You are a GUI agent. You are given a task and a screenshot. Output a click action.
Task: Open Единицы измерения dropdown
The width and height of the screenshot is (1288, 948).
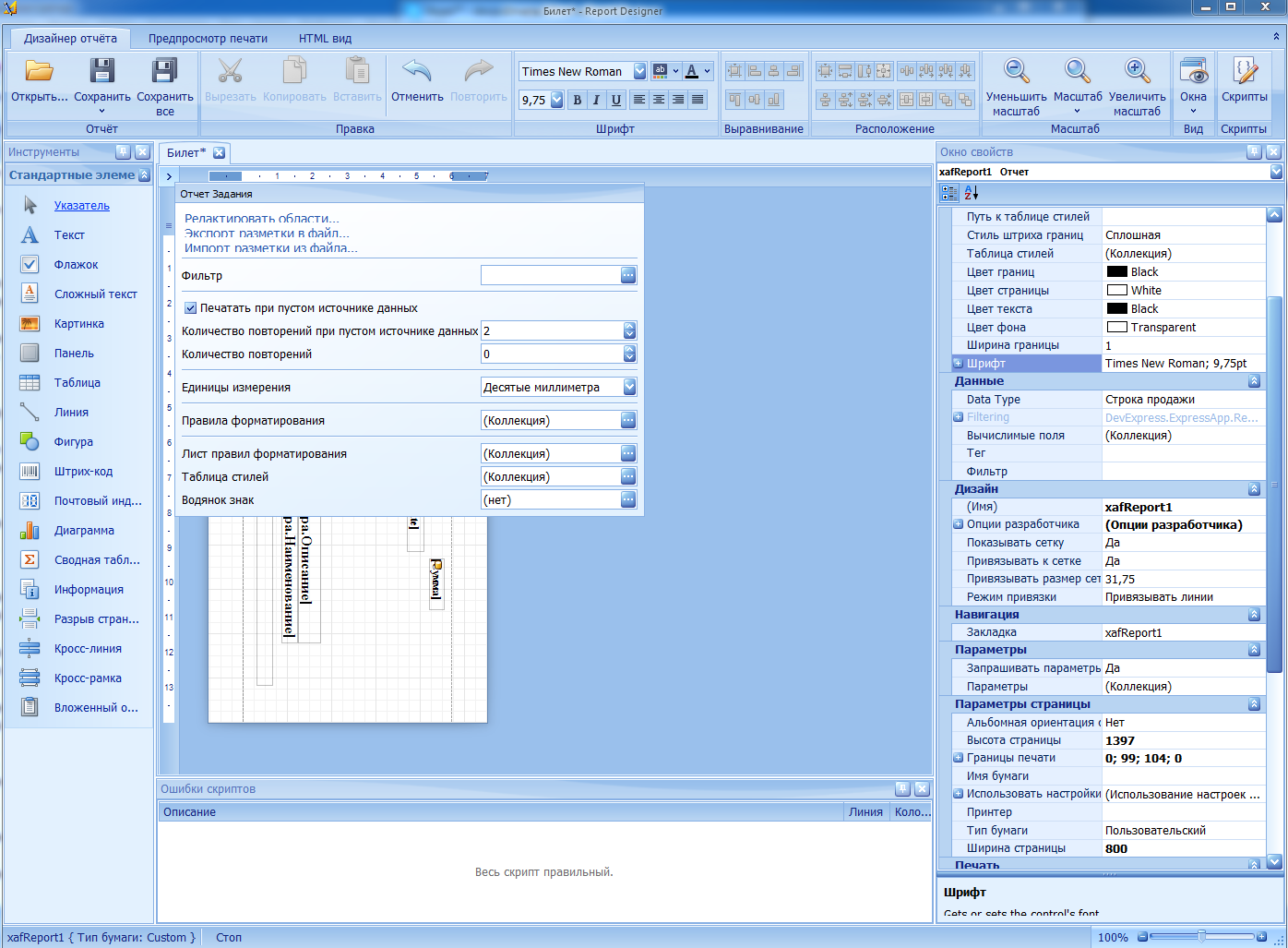point(629,388)
